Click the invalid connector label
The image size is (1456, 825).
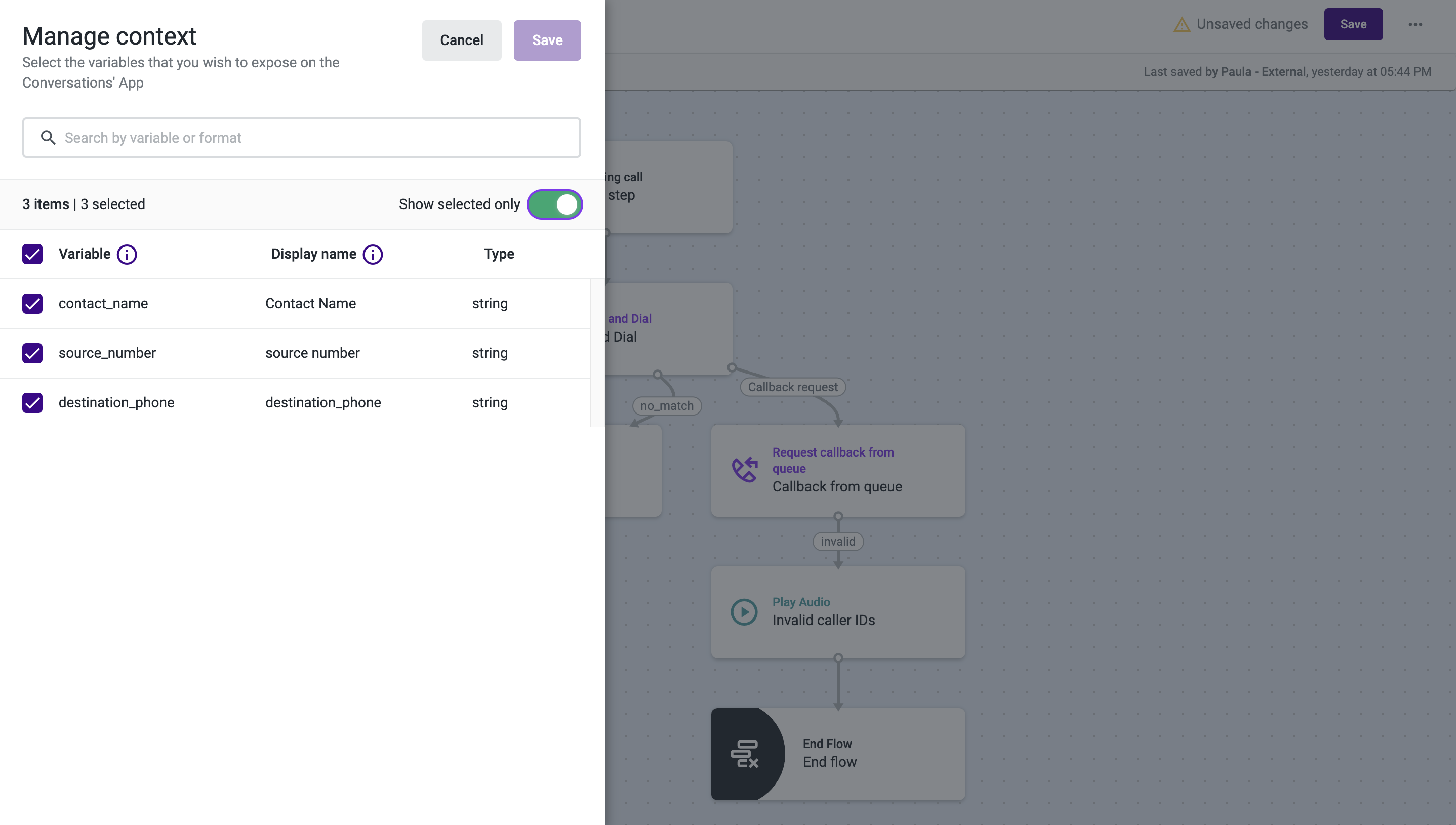click(838, 542)
